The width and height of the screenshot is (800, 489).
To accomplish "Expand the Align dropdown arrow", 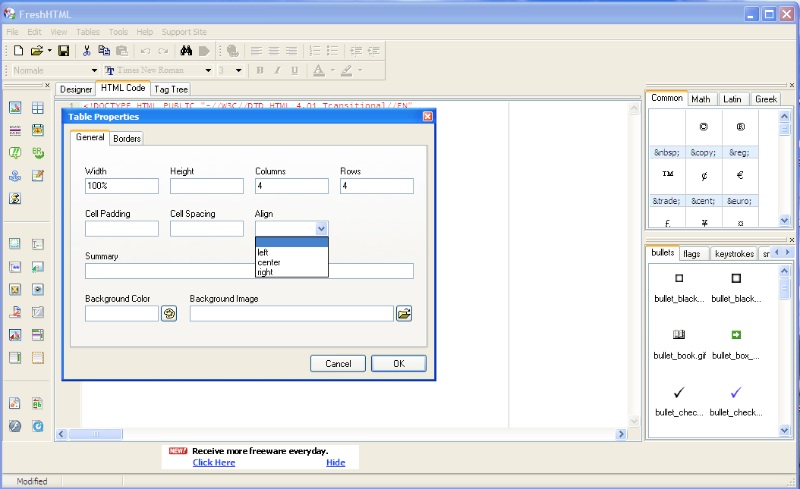I will point(319,229).
